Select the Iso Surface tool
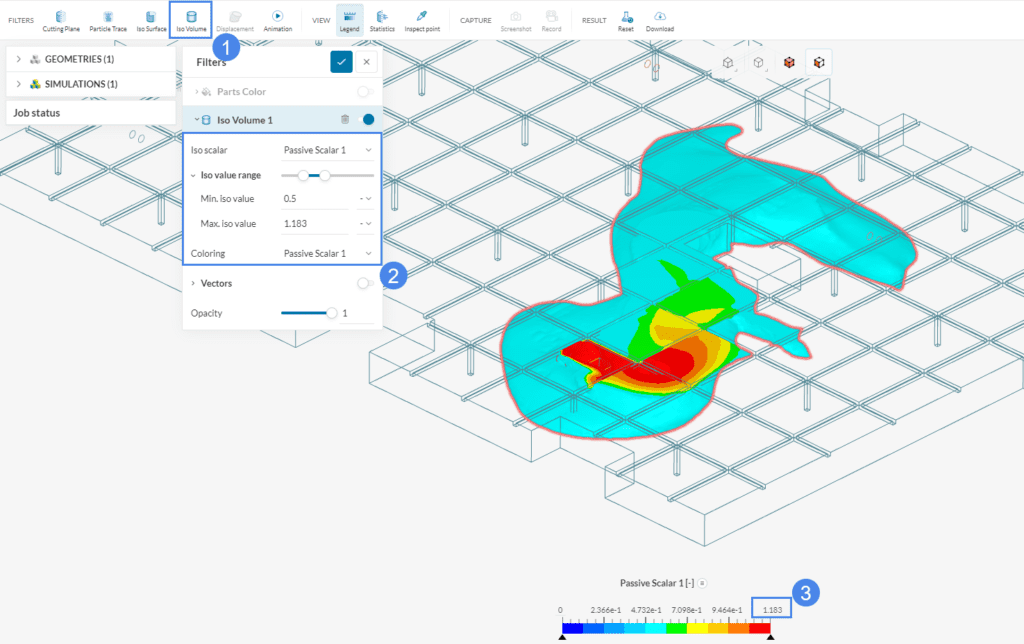The height and width of the screenshot is (644, 1024). tap(150, 17)
